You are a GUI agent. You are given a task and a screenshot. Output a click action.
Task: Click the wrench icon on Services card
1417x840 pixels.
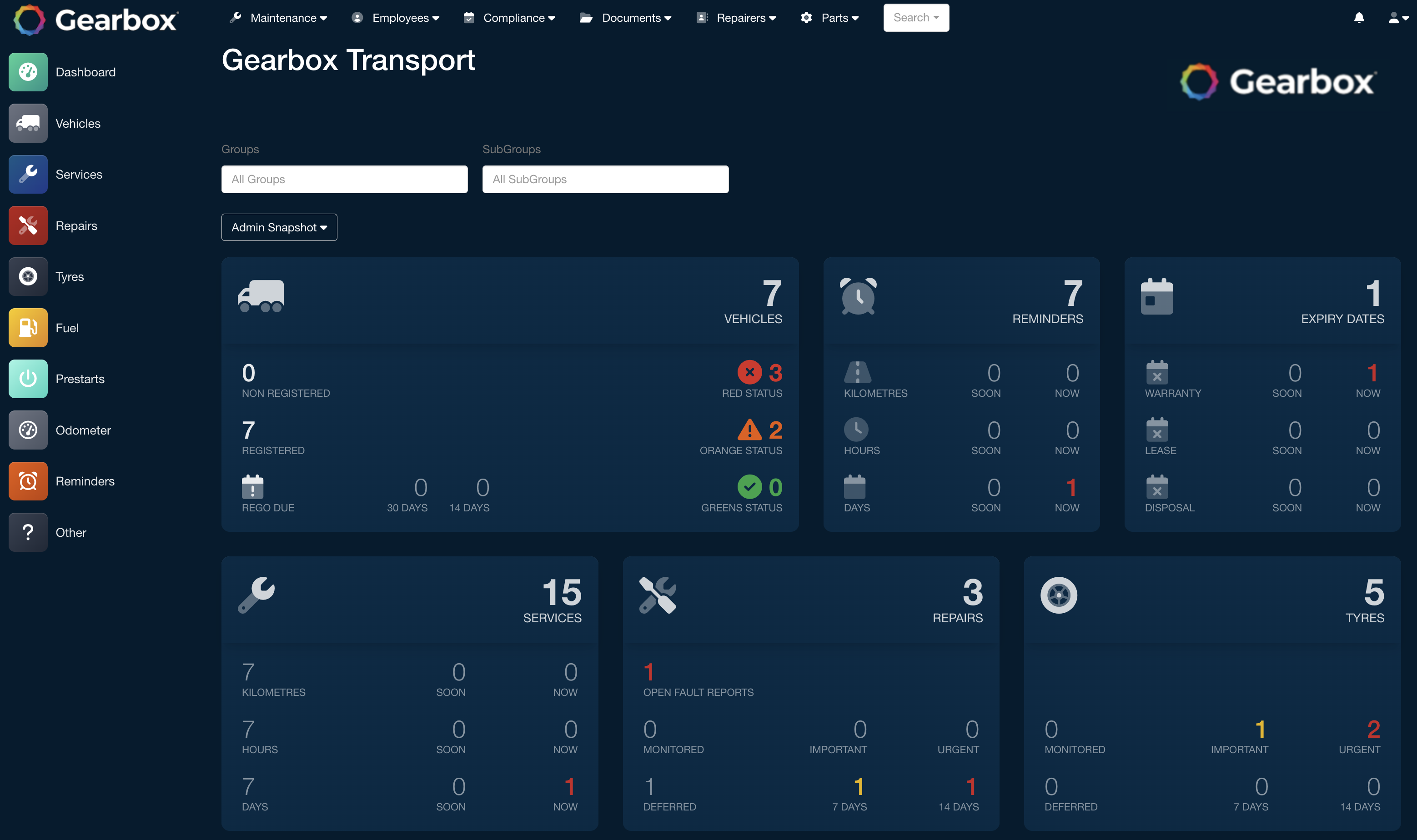[256, 595]
